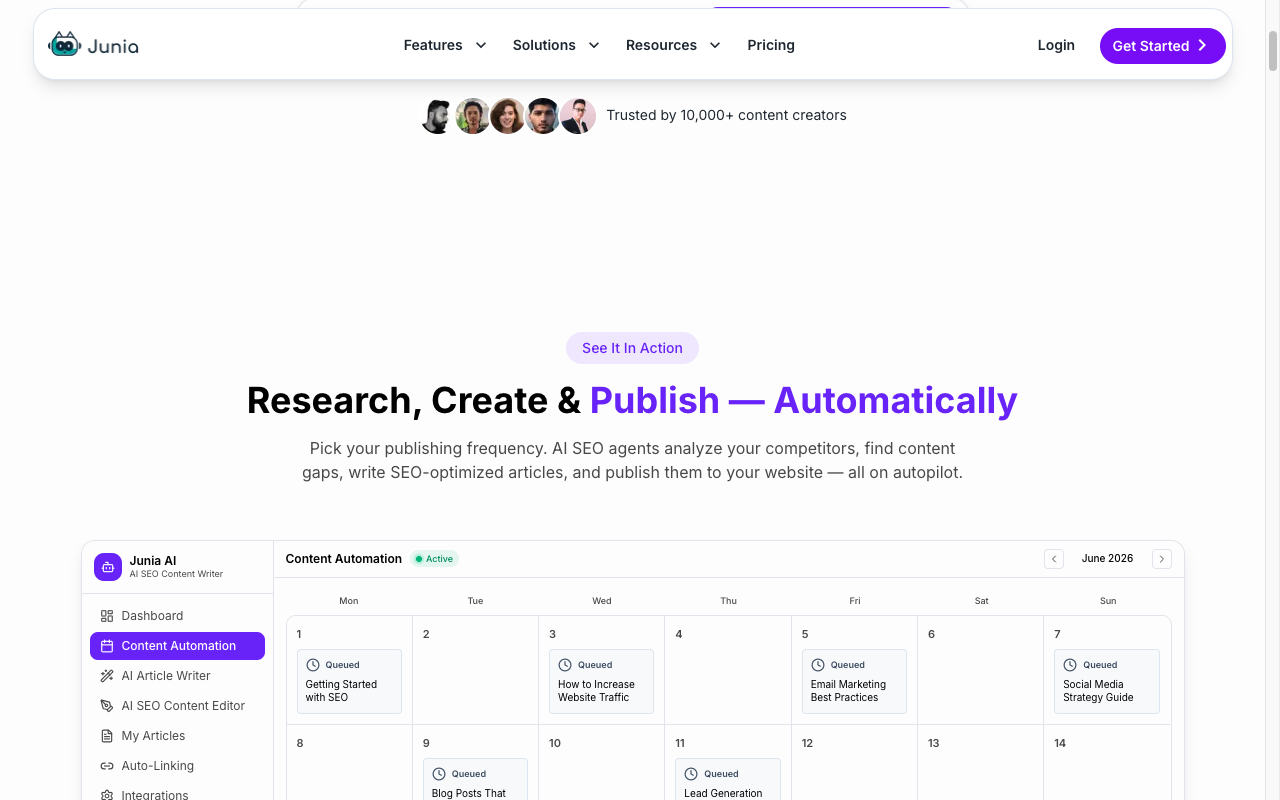Click the Junia cat logo icon
The height and width of the screenshot is (800, 1280).
click(64, 44)
